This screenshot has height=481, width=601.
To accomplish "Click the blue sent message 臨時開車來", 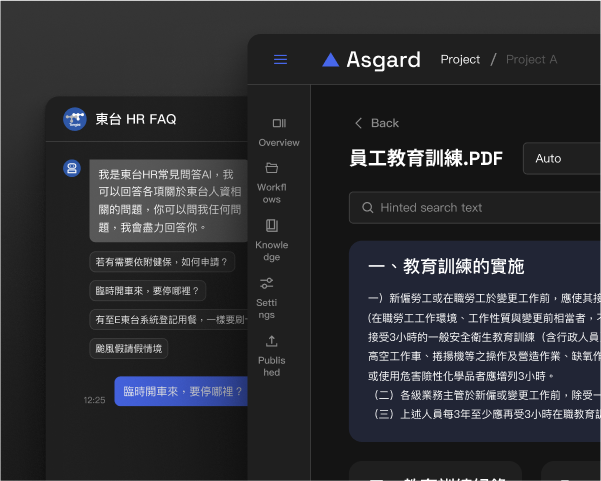I will click(181, 391).
